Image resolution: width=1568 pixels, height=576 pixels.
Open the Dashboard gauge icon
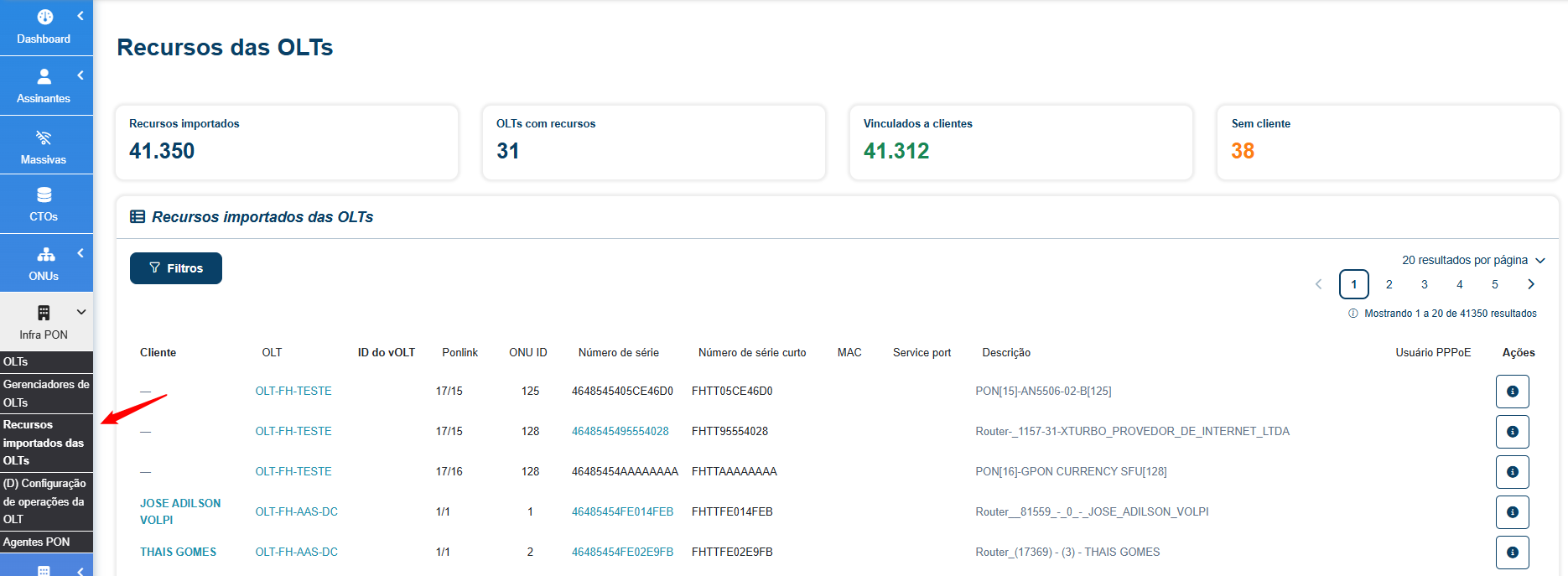45,17
